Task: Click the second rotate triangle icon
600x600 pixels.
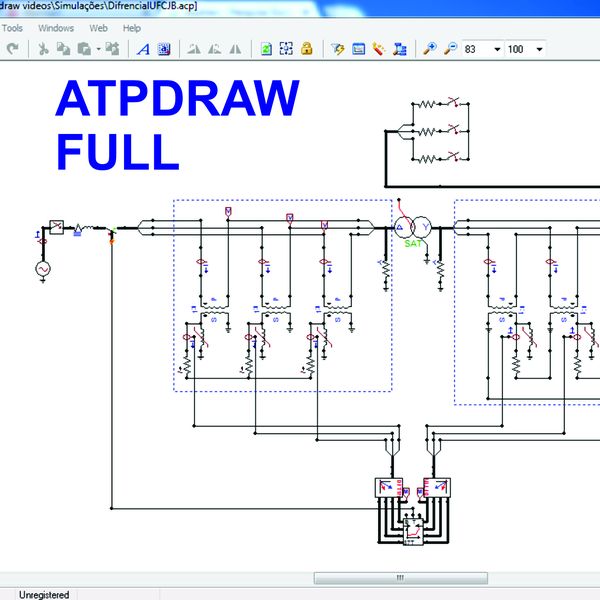Action: [x=214, y=49]
